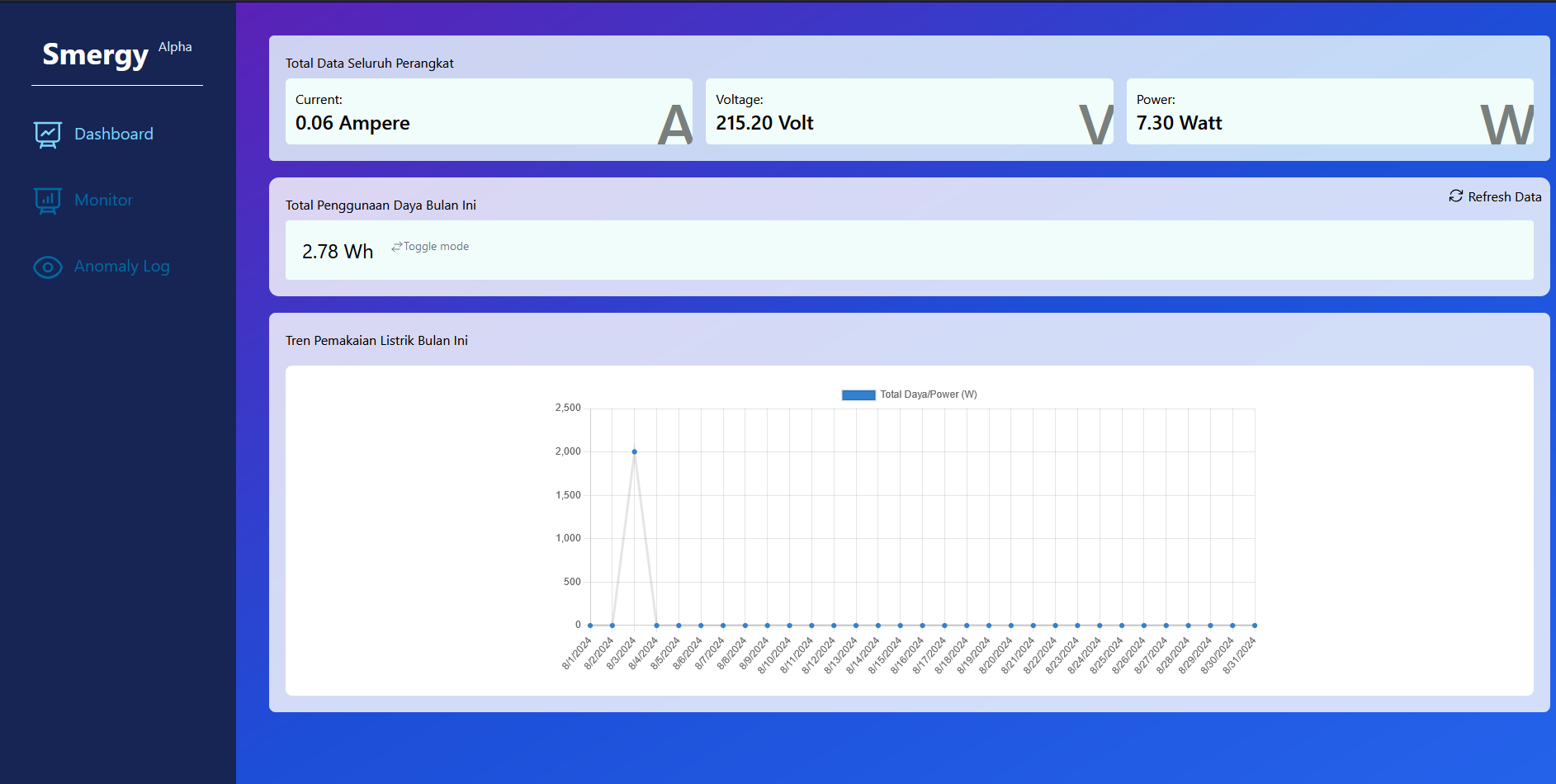Click the Monitor bar-chart icon in sidebar
Viewport: 1556px width, 784px height.
[x=48, y=201]
